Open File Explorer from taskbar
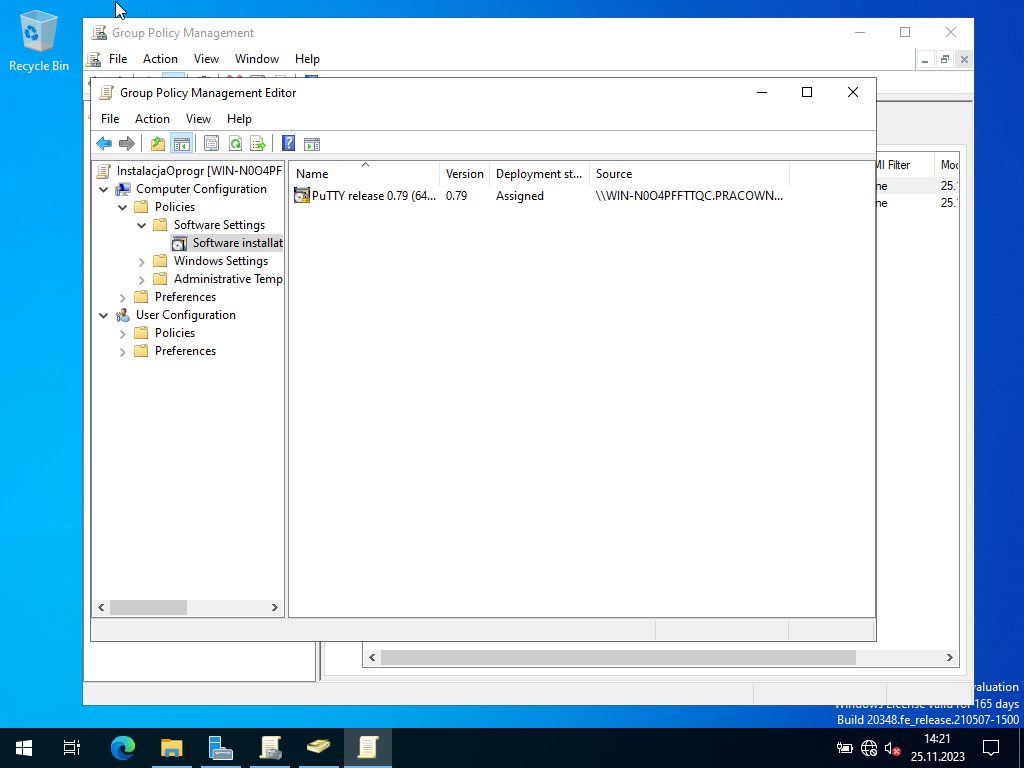The image size is (1024, 768). pyautogui.click(x=172, y=748)
